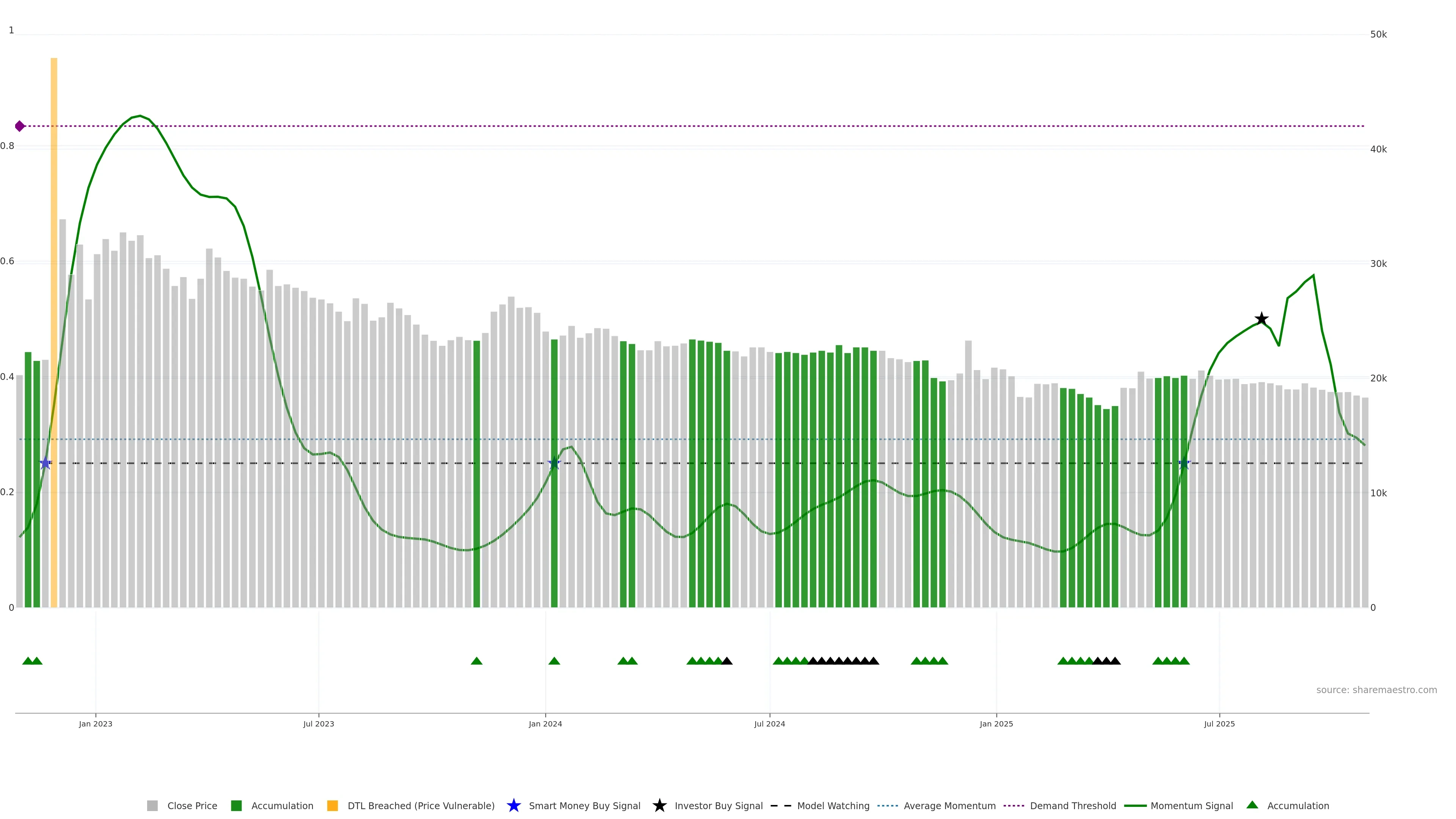The height and width of the screenshot is (819, 1456).
Task: Click the orange DTL Breached legend swatch
Action: 333,806
